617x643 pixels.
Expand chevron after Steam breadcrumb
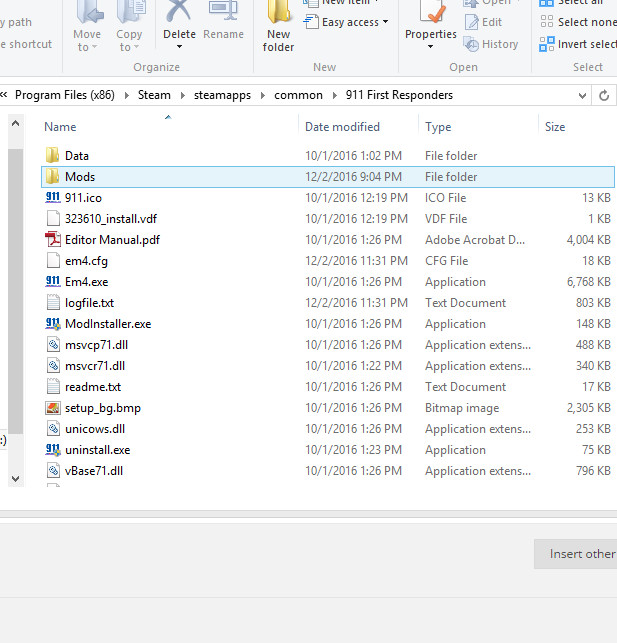point(182,96)
